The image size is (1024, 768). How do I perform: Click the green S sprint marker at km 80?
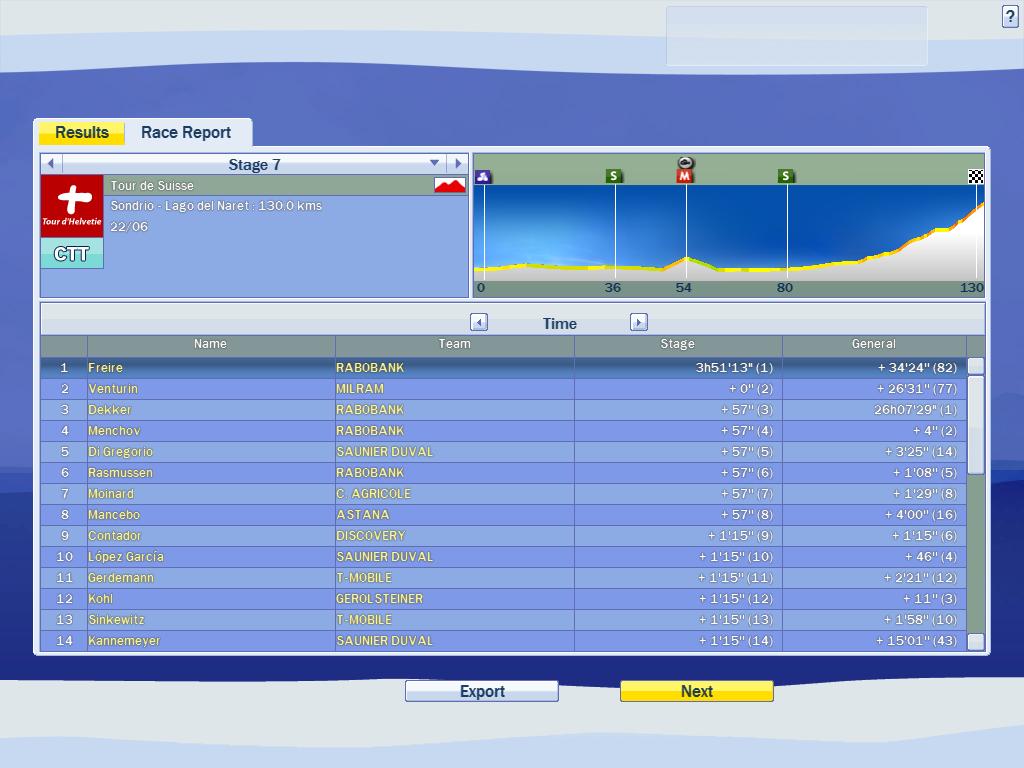click(x=786, y=177)
